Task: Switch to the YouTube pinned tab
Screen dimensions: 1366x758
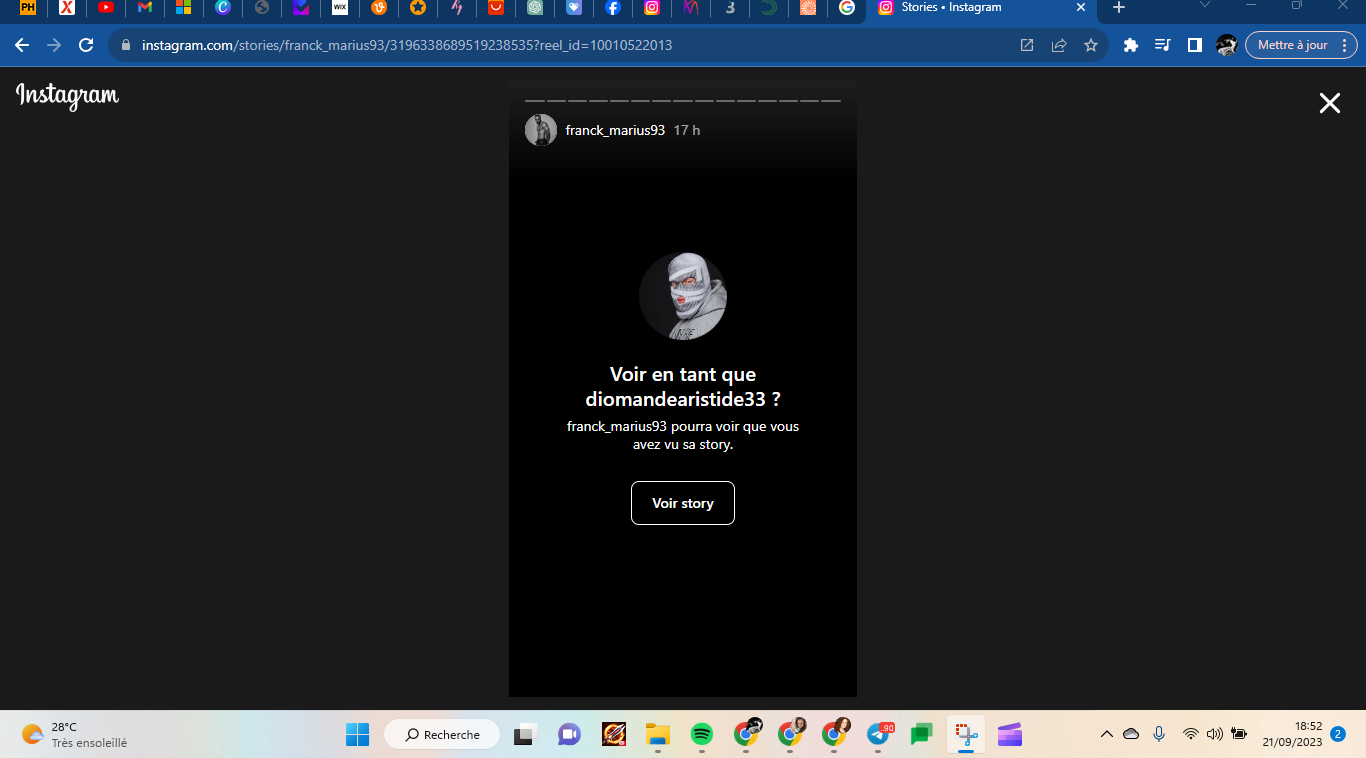Action: [106, 8]
